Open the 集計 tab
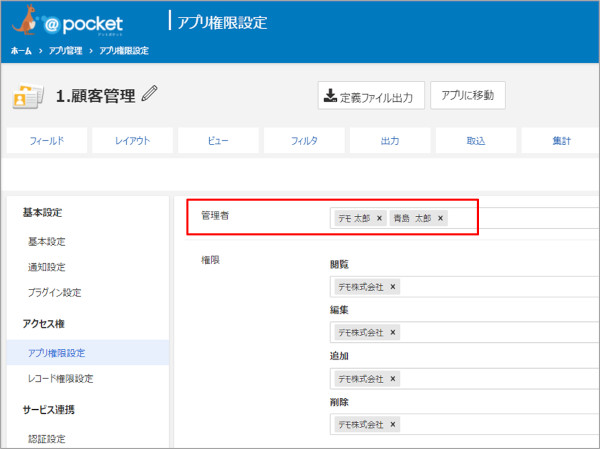Viewport: 600px width, 449px height. pos(561,140)
